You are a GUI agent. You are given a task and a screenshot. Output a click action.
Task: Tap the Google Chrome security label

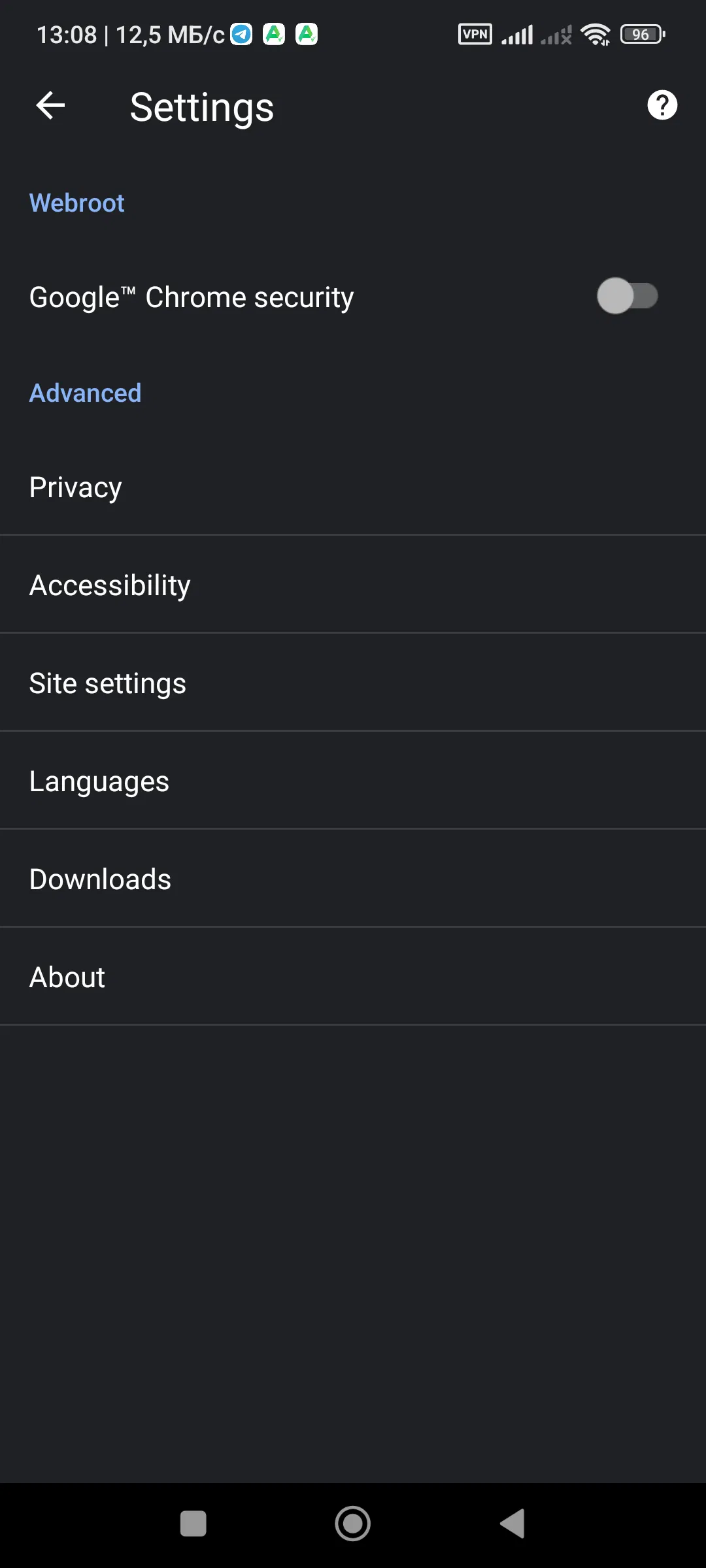tap(192, 298)
